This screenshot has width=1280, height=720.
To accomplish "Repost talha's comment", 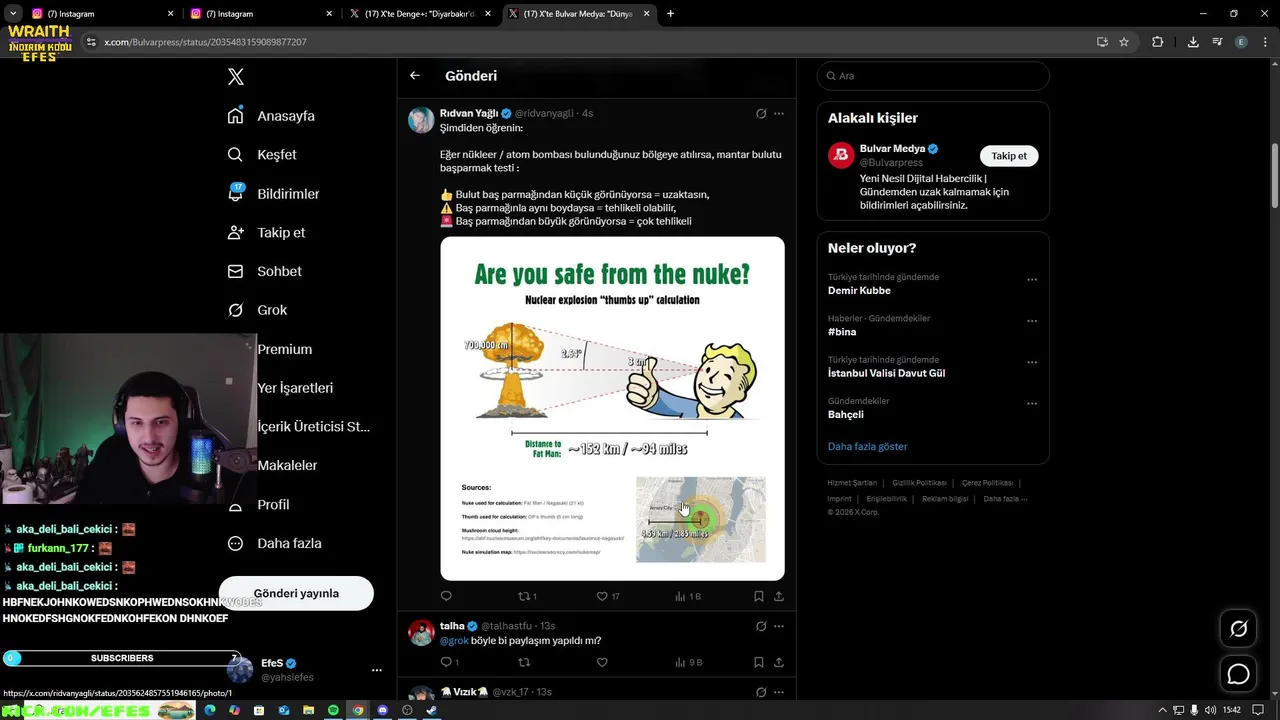I will 524,662.
